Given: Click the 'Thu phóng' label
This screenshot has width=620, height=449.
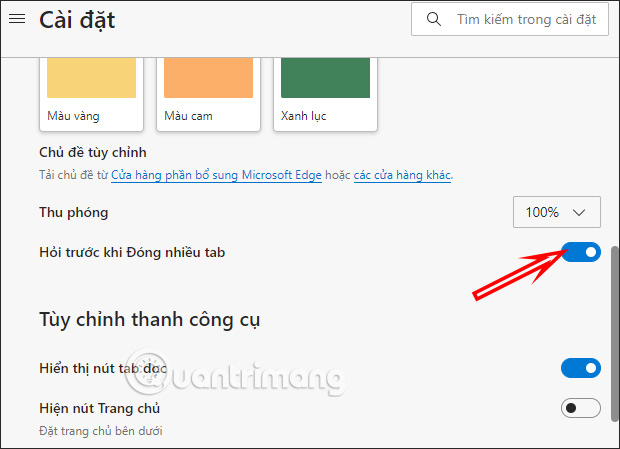Looking at the screenshot, I should point(74,212).
